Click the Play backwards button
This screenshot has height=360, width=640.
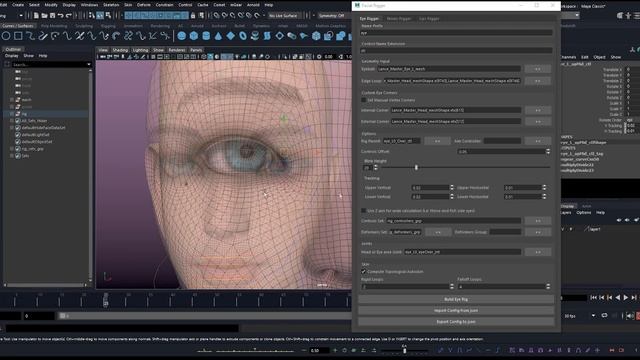[x=618, y=298]
